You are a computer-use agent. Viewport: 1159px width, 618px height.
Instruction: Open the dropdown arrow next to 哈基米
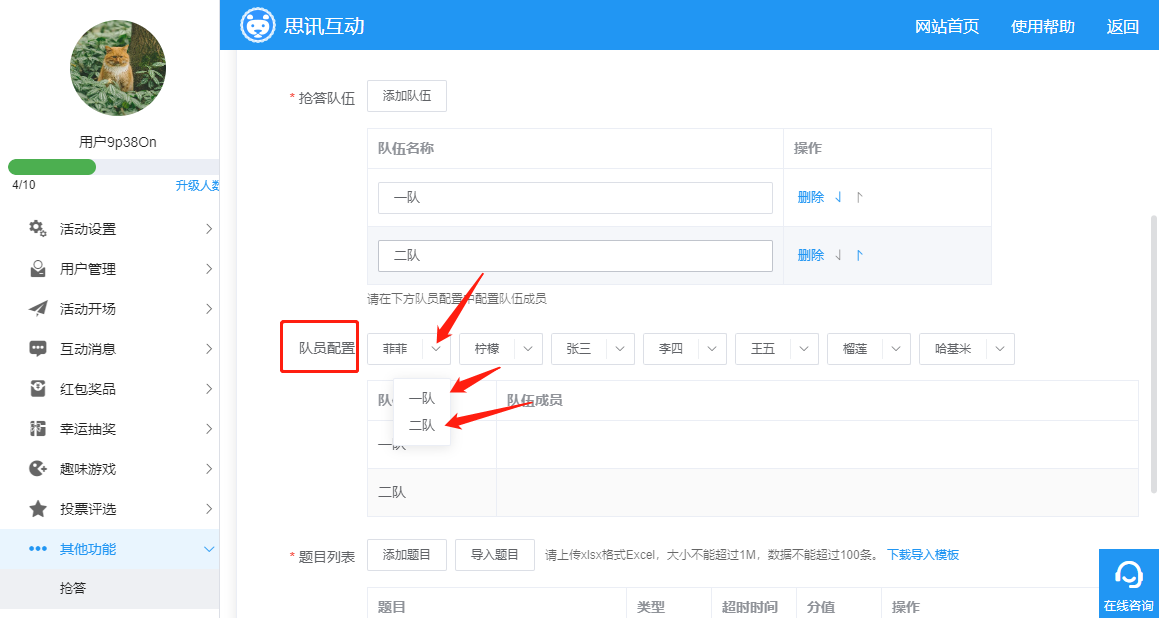1001,349
